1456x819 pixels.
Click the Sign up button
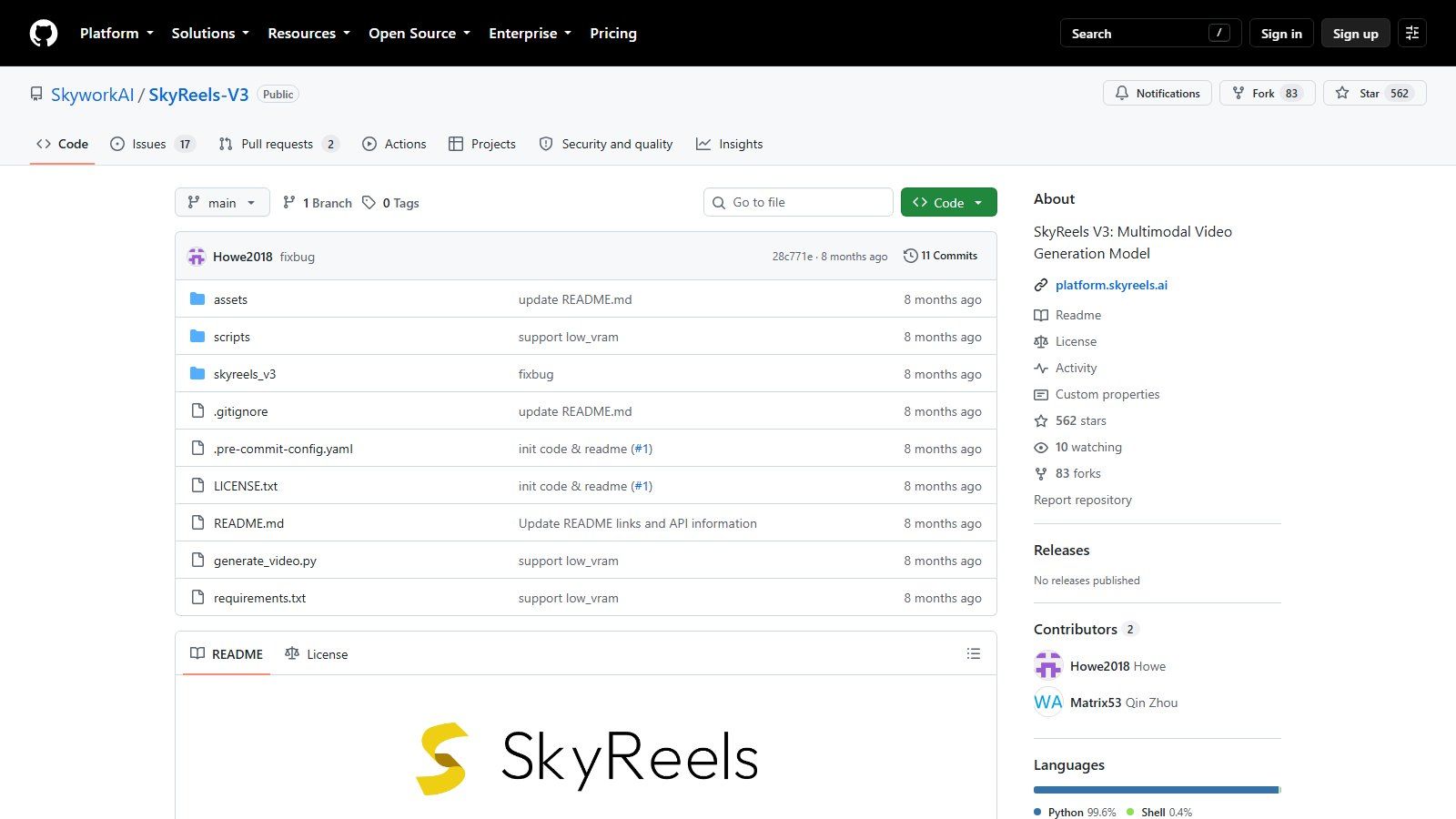point(1356,33)
